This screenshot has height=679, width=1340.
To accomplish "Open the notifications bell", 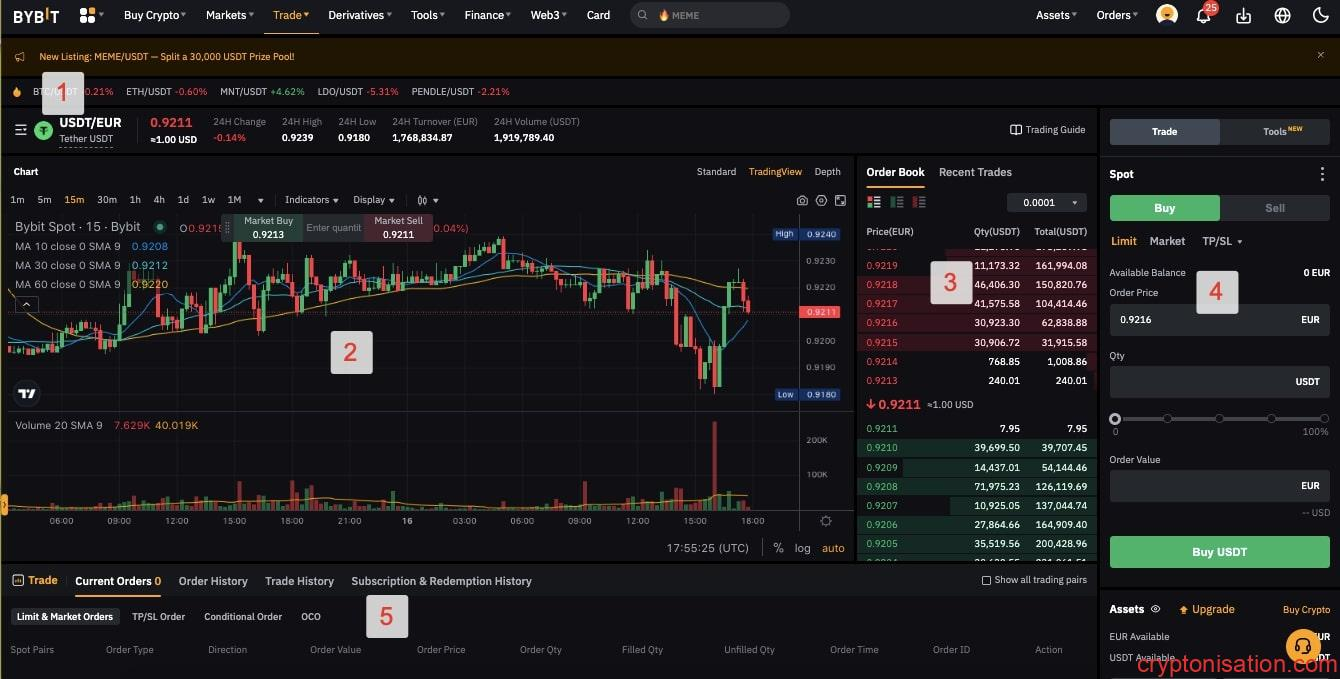I will 1203,15.
